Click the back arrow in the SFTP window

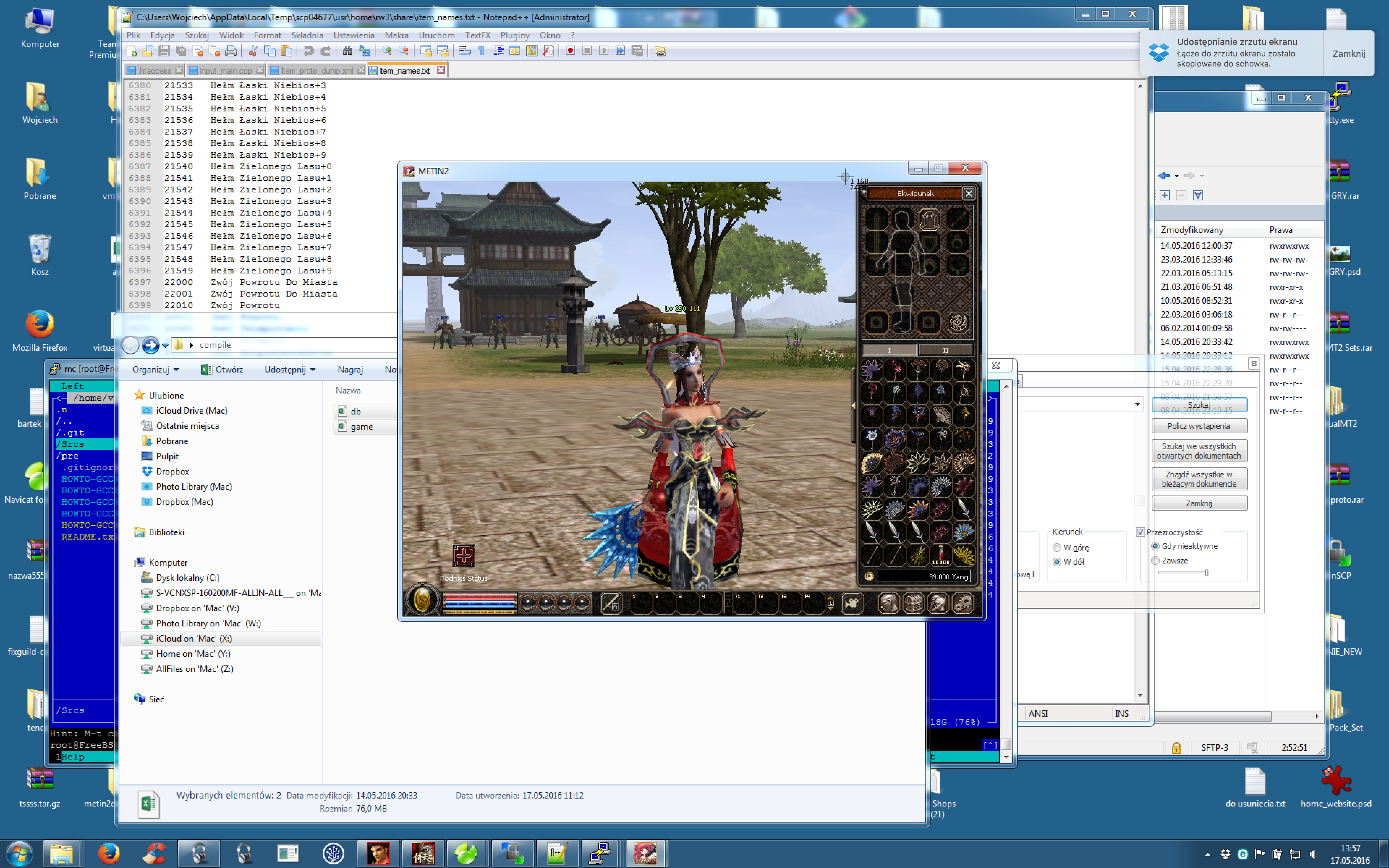pyautogui.click(x=1163, y=176)
